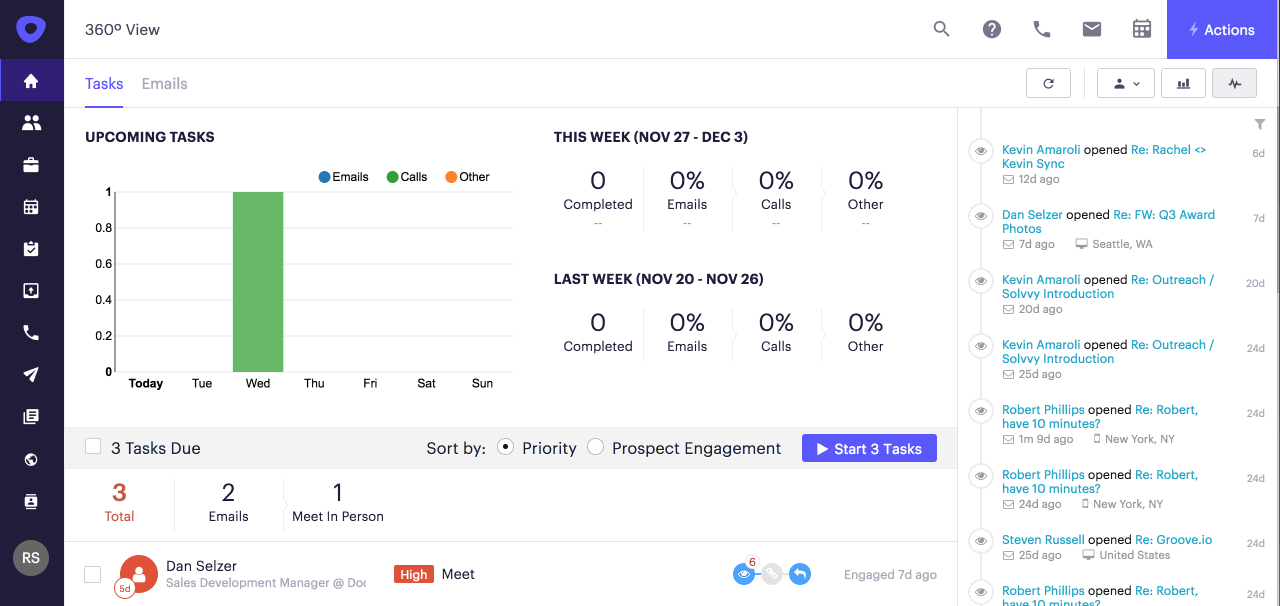This screenshot has height=606, width=1280.
Task: Click the Start 3 Tasks button
Action: point(869,448)
